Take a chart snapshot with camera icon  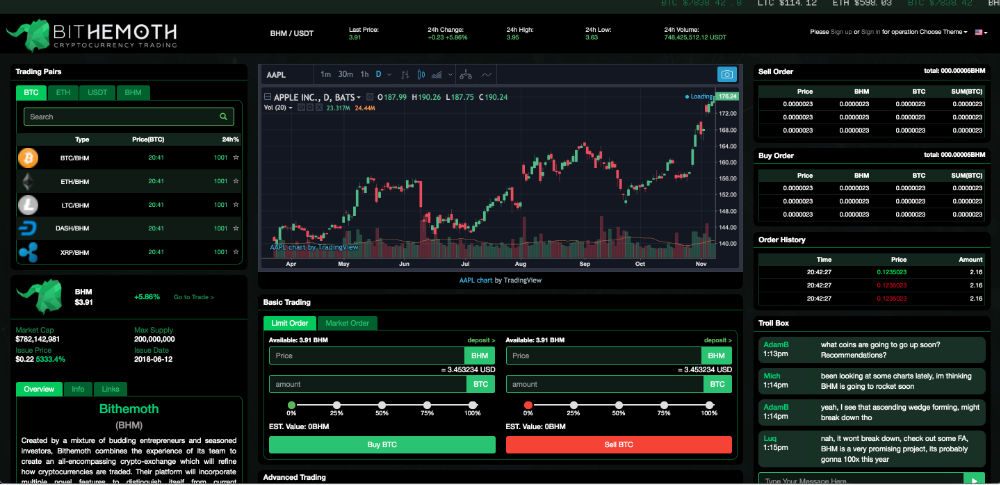(726, 75)
